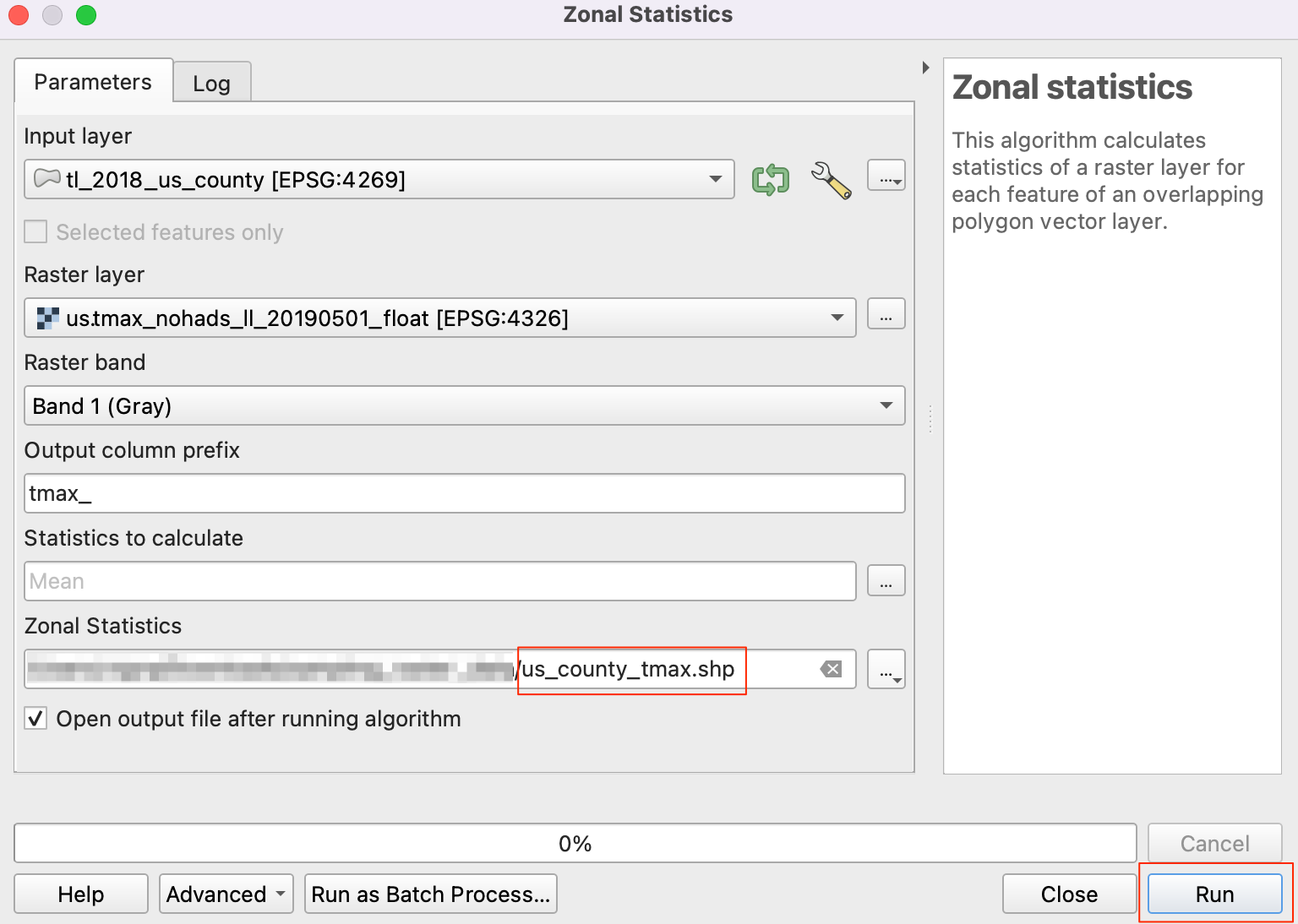Open output file save options button
Viewport: 1298px width, 924px height.
[886, 670]
